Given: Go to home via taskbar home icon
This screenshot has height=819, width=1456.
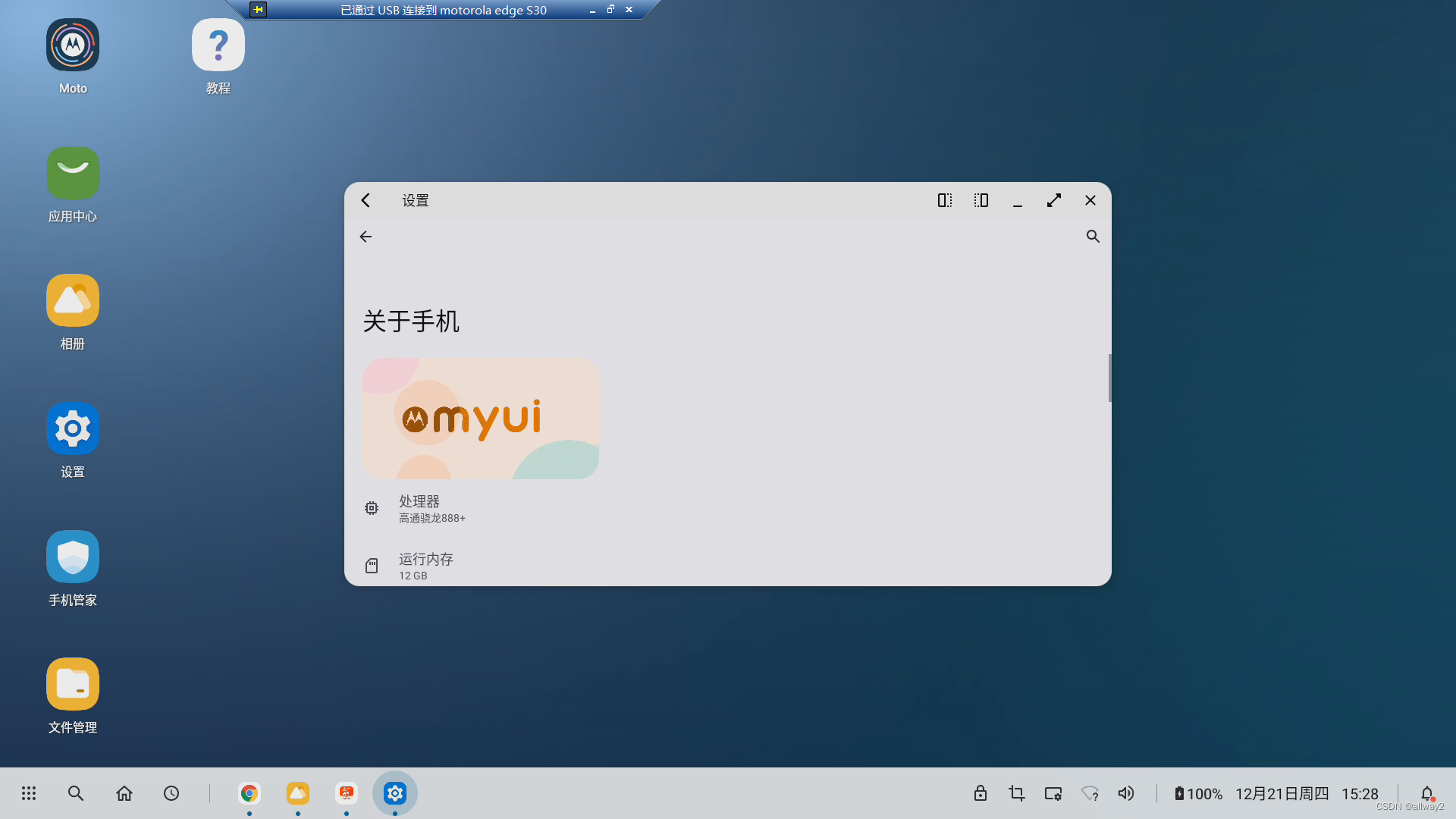Looking at the screenshot, I should coord(124,793).
